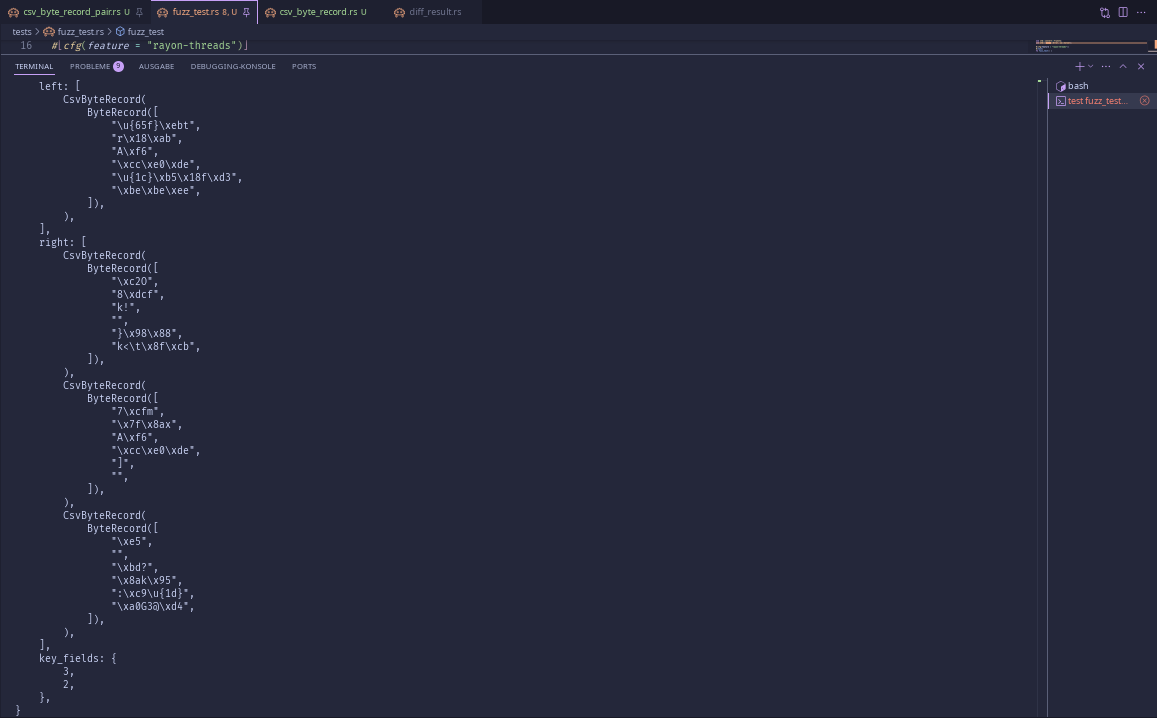The height and width of the screenshot is (718, 1157).
Task: Click the Rust file icon on csv_byte_record.rs tab
Action: 270,13
